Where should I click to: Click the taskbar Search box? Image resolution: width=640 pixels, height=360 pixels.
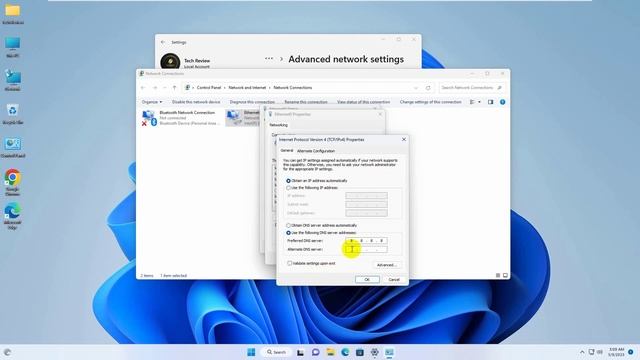276,352
